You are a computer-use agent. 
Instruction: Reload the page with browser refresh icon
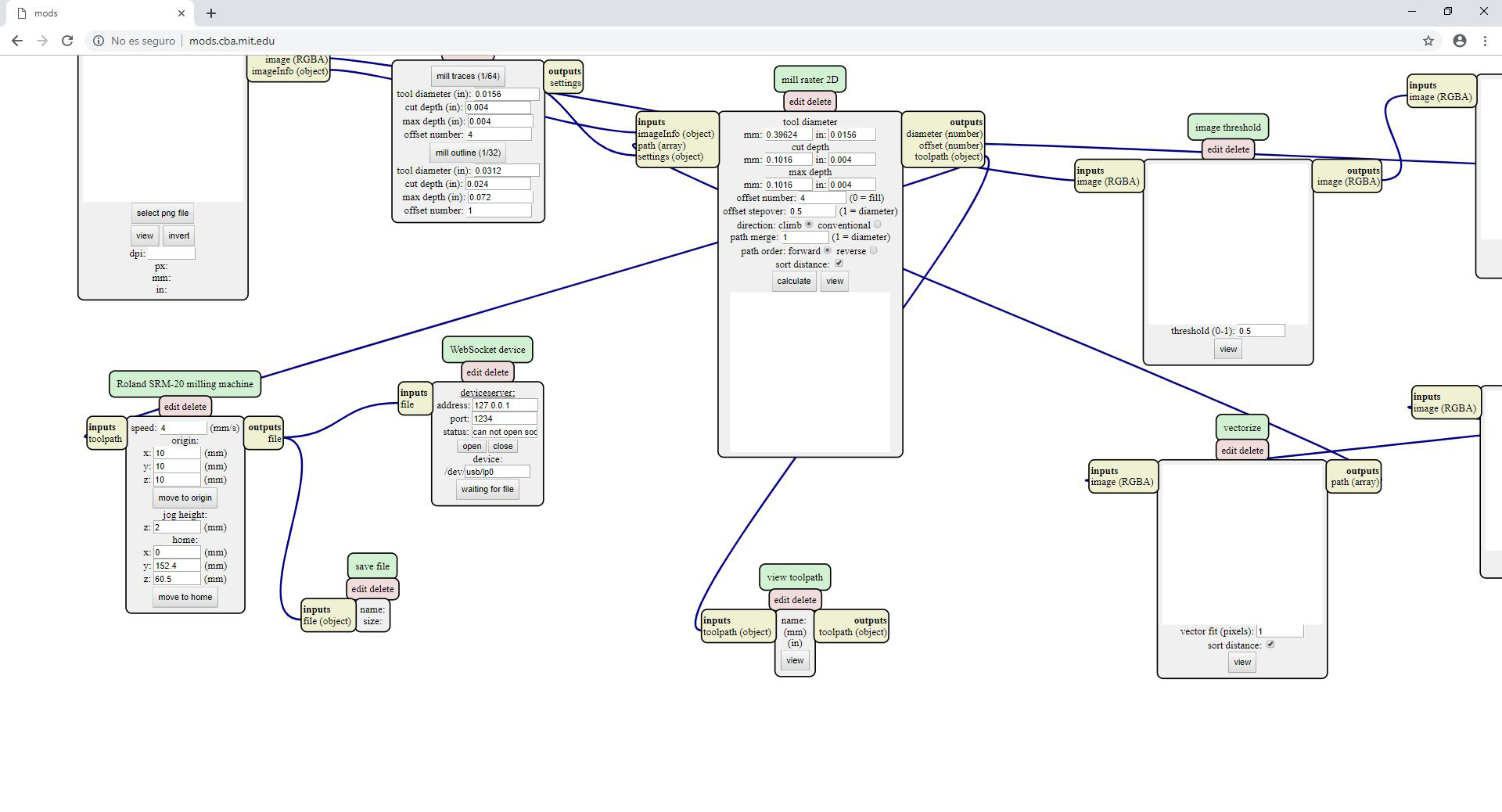tap(67, 41)
